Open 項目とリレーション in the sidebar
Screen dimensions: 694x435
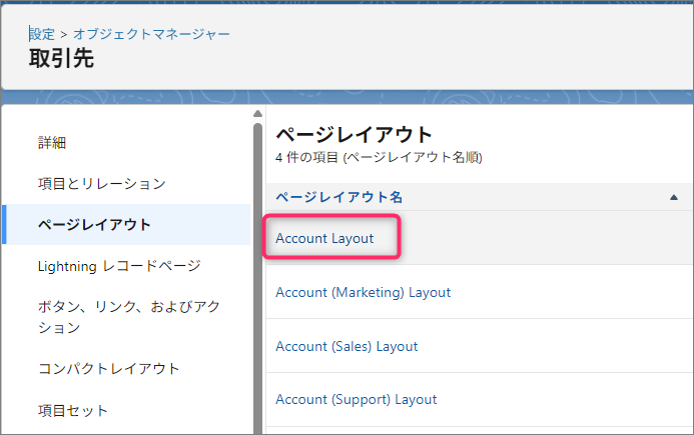click(101, 184)
